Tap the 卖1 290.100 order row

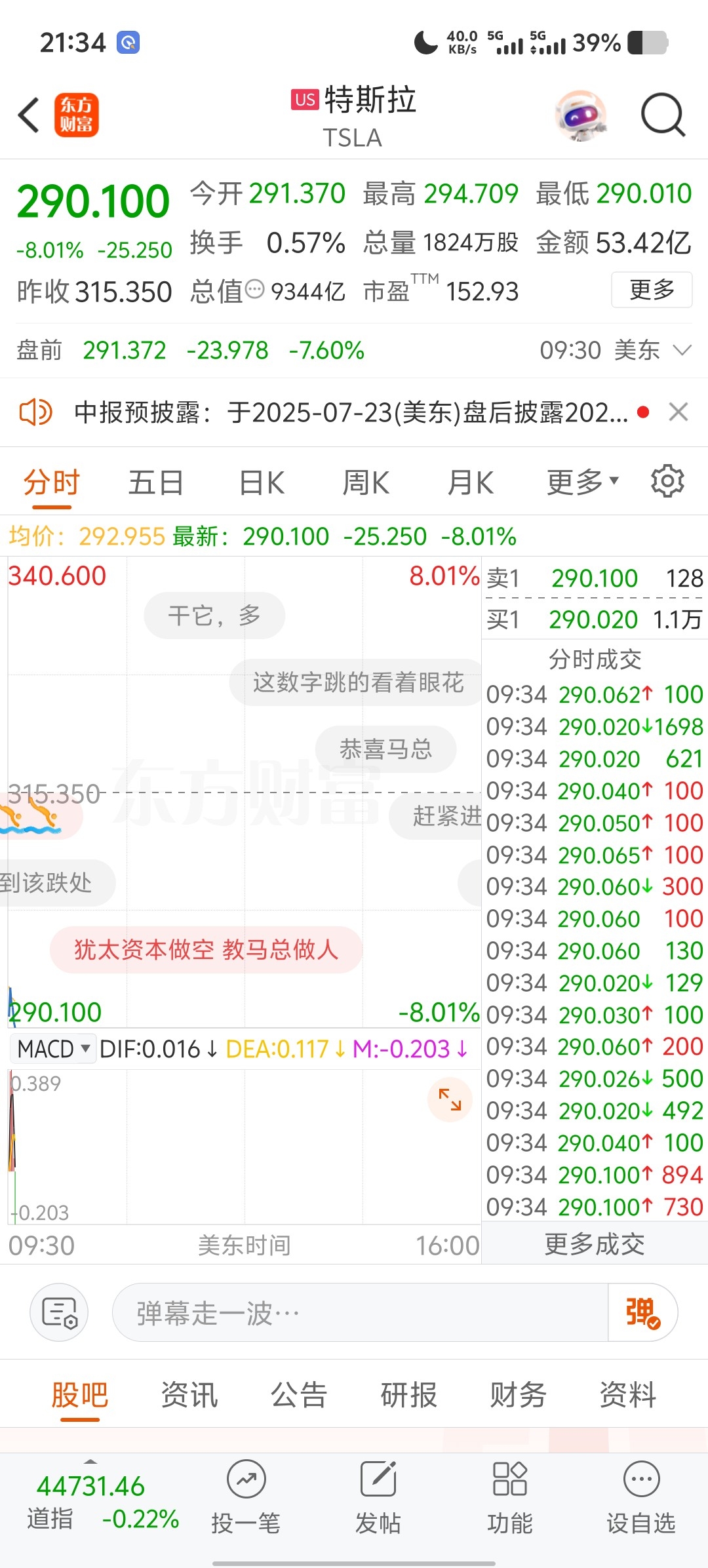pos(595,578)
